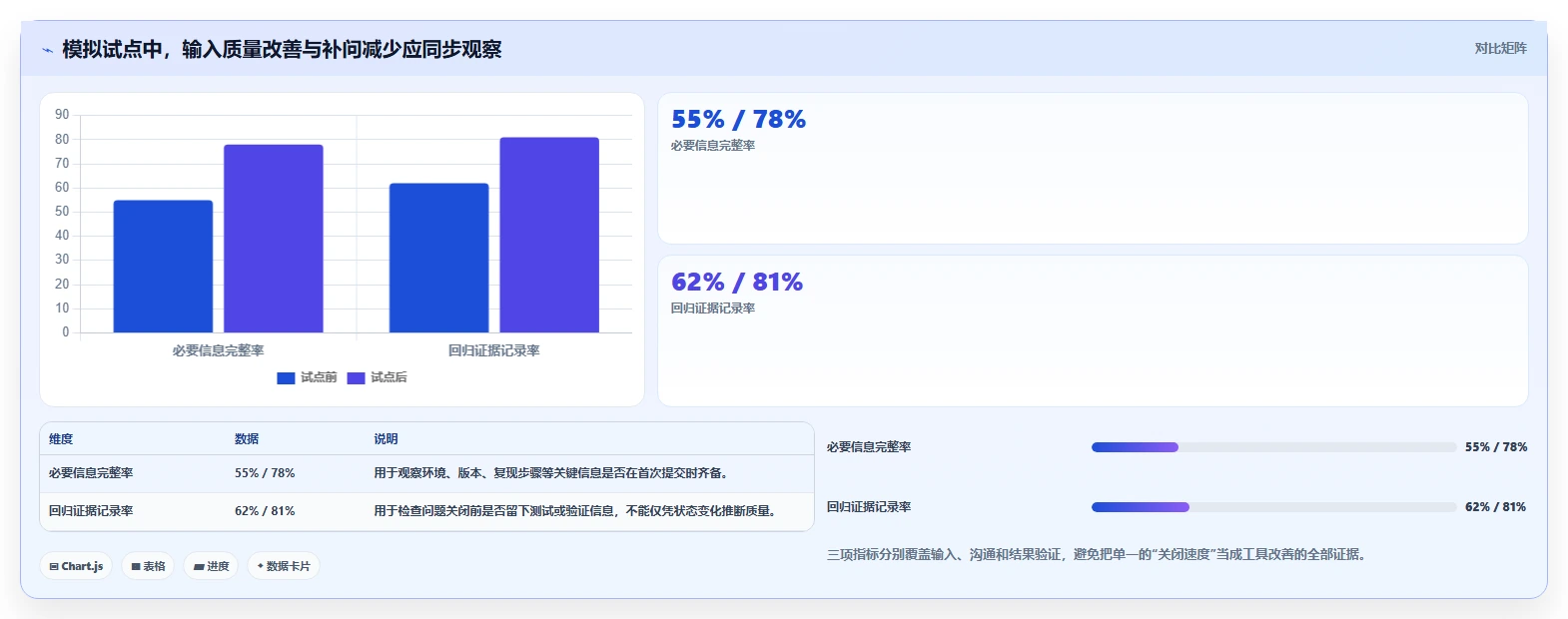Click the 表格 chip icon
1568x619 pixels.
coord(136,566)
